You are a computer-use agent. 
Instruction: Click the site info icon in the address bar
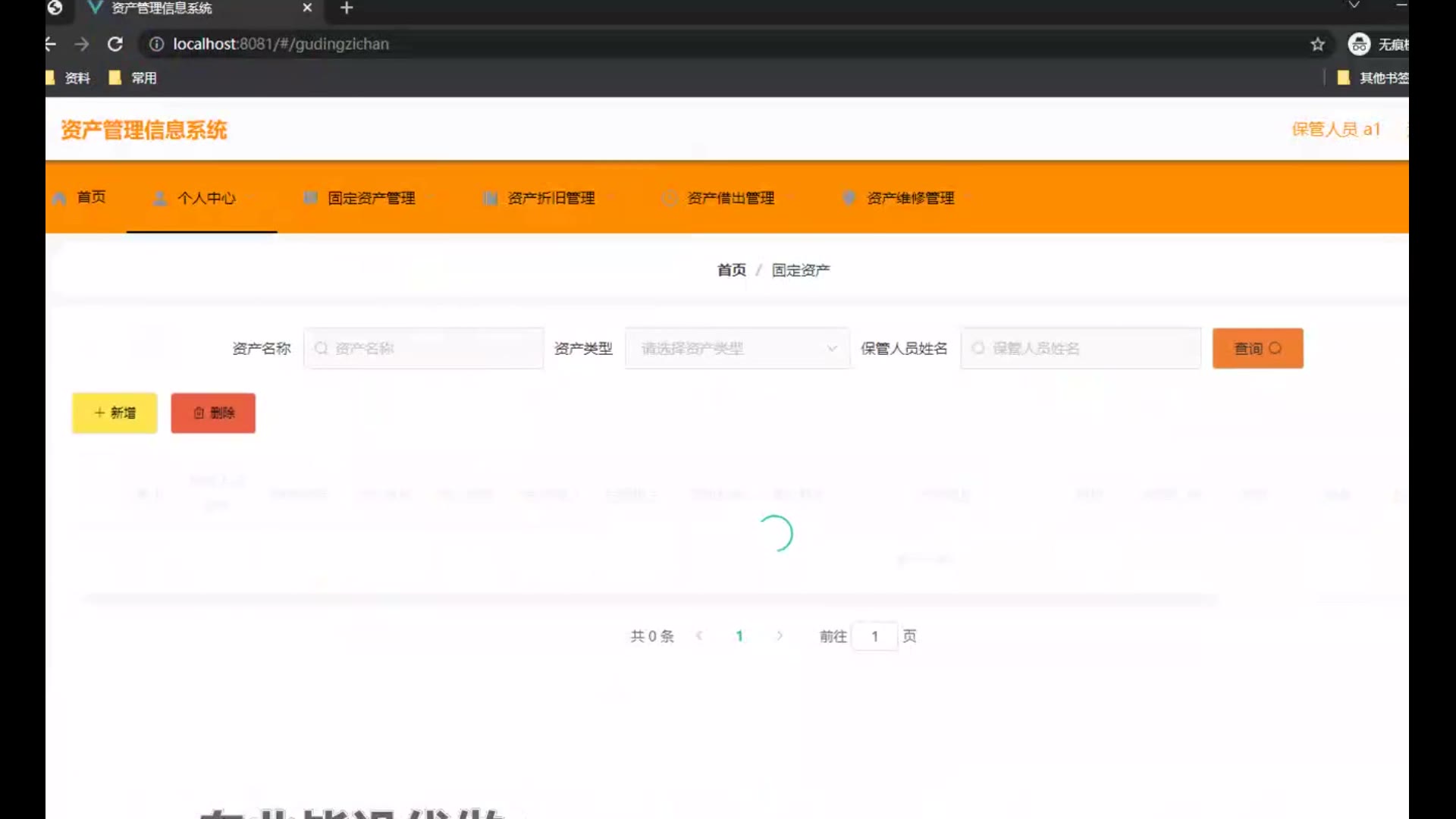point(156,44)
